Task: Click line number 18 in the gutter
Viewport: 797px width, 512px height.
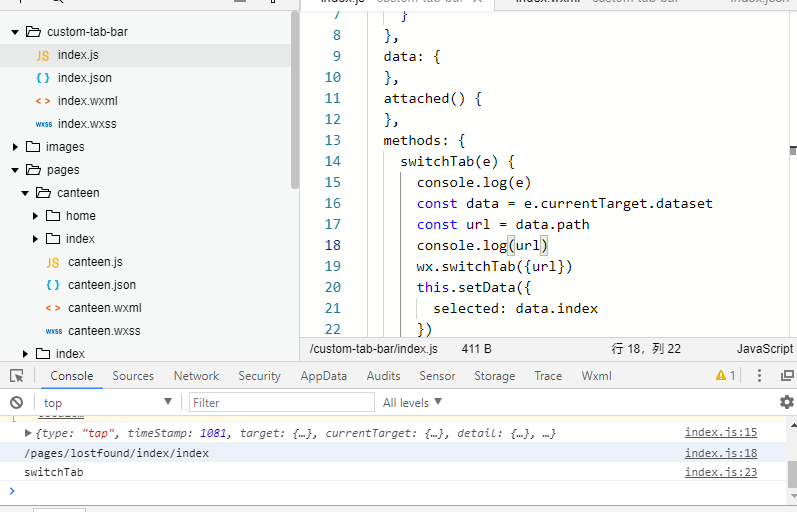Action: click(332, 245)
